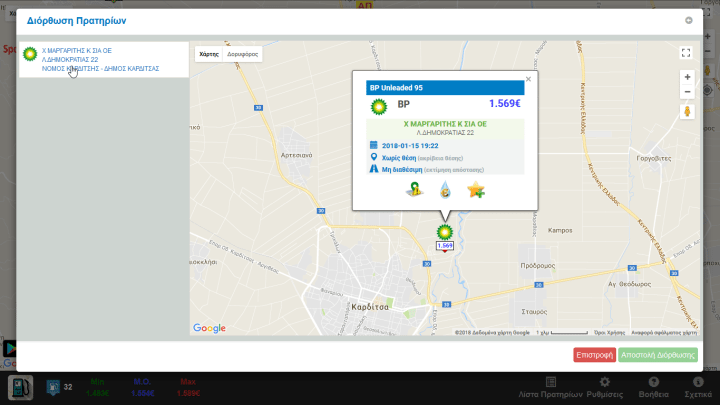The image size is (720, 405).
Task: Zoom out on the map
Action: click(686, 92)
